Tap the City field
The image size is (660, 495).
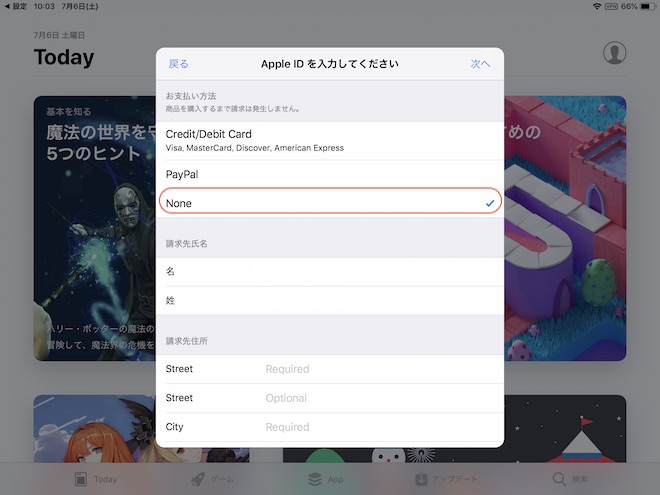coord(330,427)
